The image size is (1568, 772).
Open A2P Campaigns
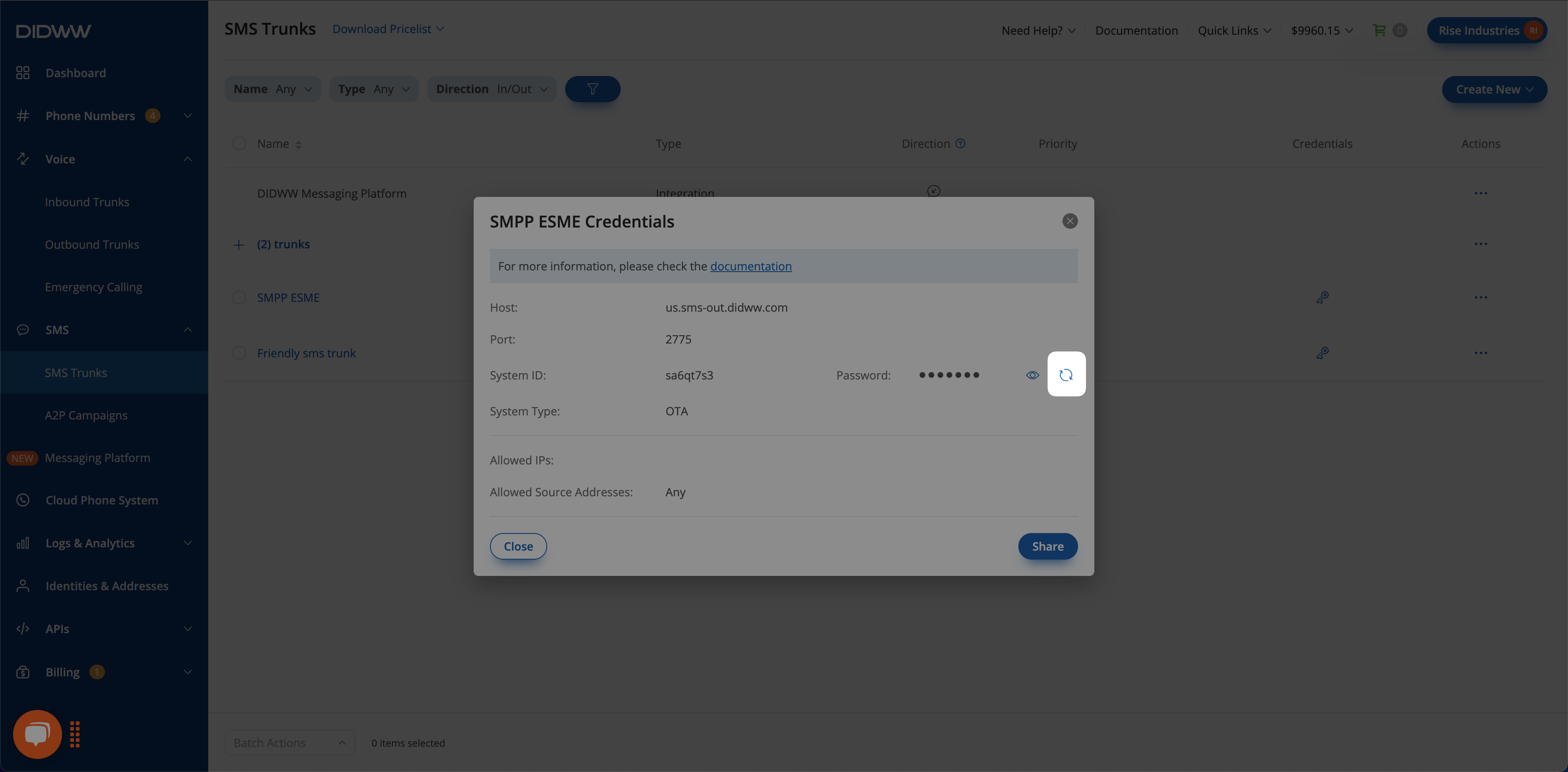tap(86, 415)
